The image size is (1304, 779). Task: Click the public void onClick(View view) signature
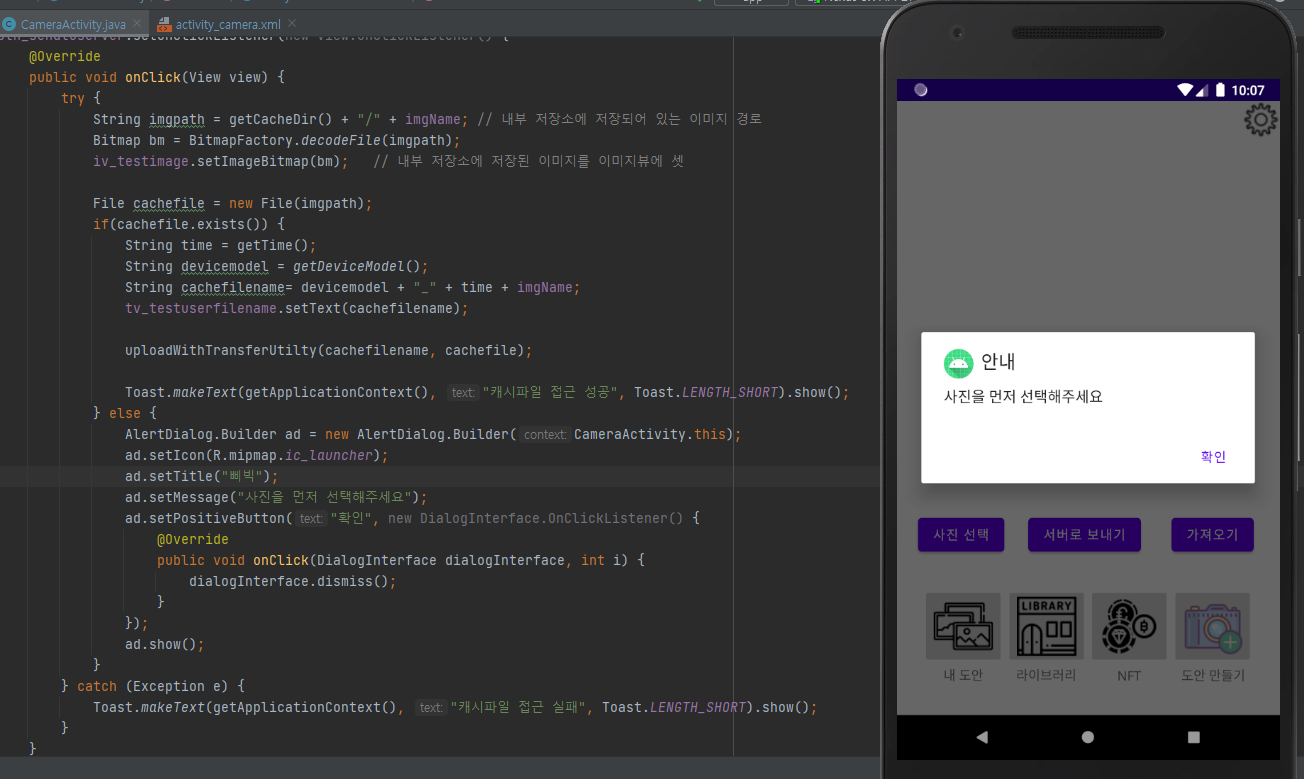(157, 77)
